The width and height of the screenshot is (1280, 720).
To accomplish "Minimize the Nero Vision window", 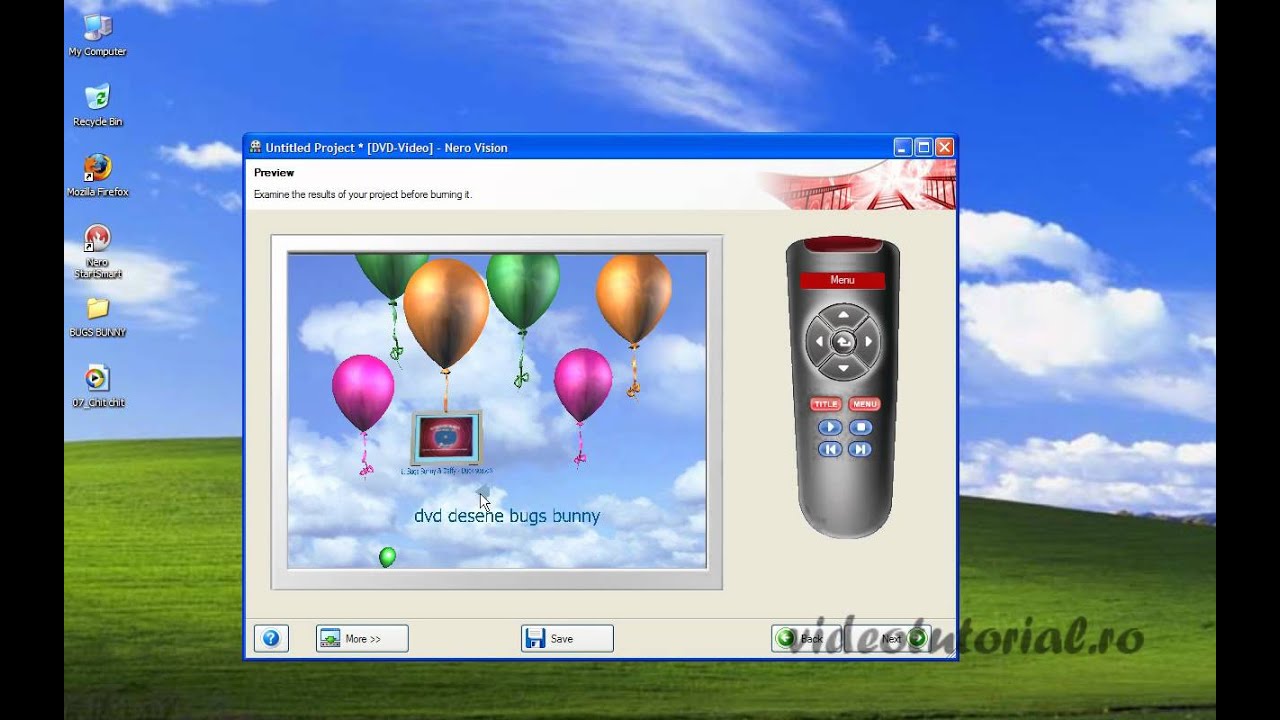I will (x=903, y=147).
